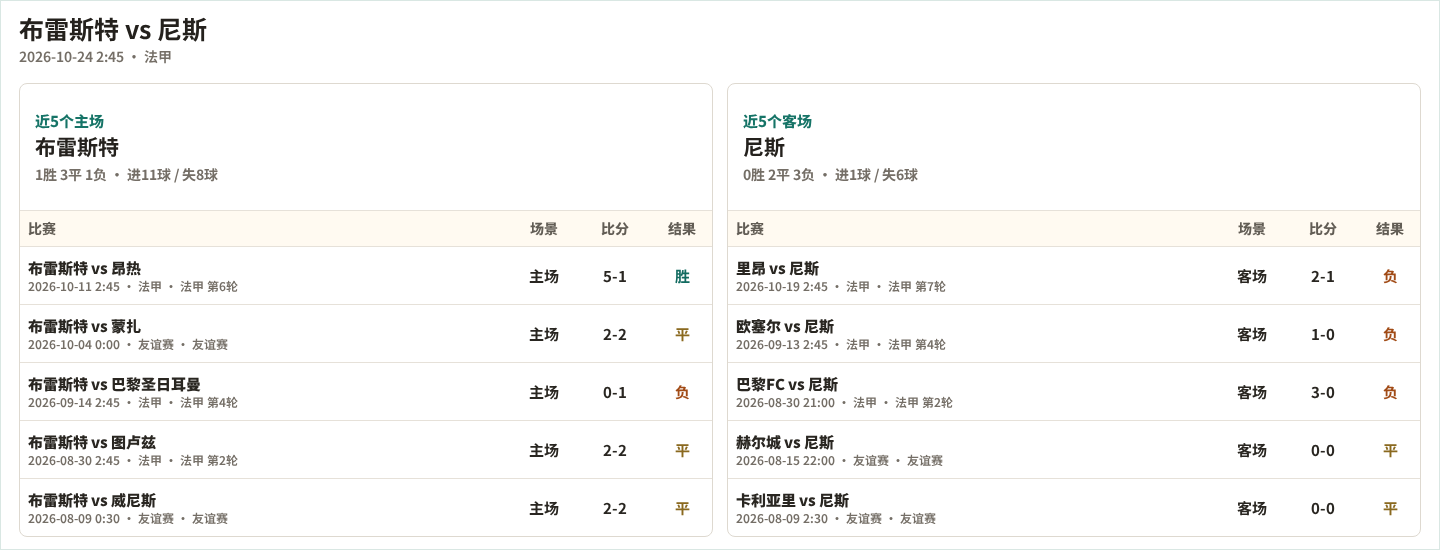Select the date line "2026-10-19 2:45 • 法甲 • 法甲 第7轮"
The height and width of the screenshot is (550, 1440).
(841, 287)
